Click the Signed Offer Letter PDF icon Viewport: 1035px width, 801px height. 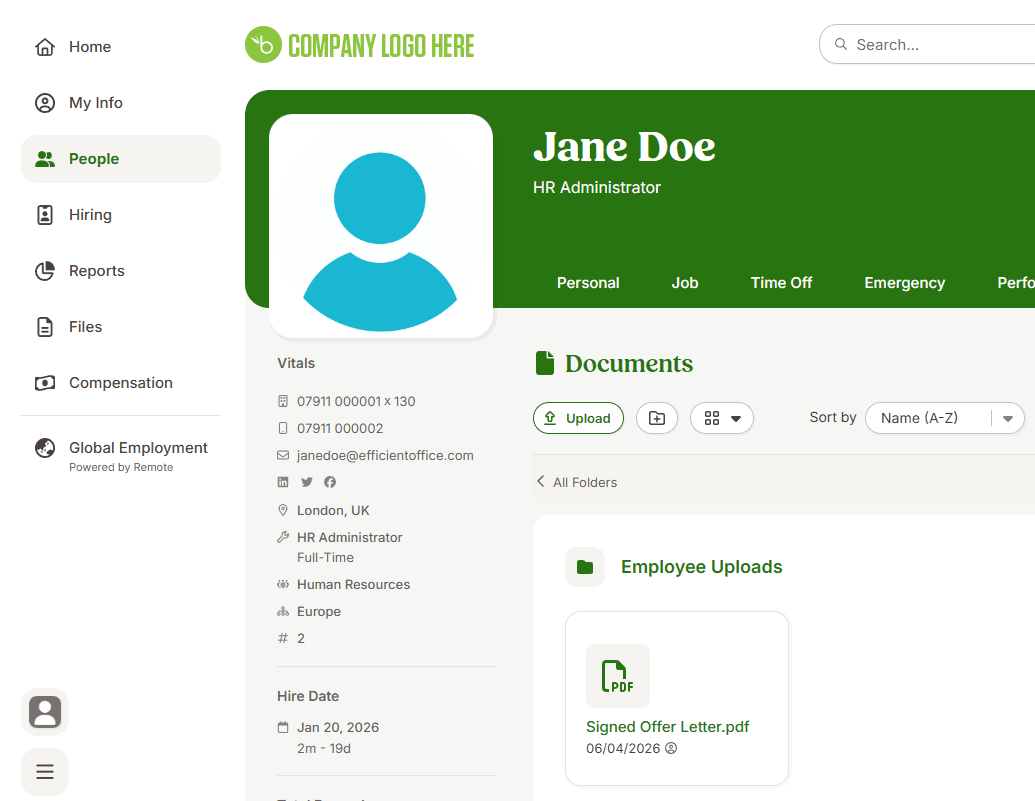click(x=617, y=676)
